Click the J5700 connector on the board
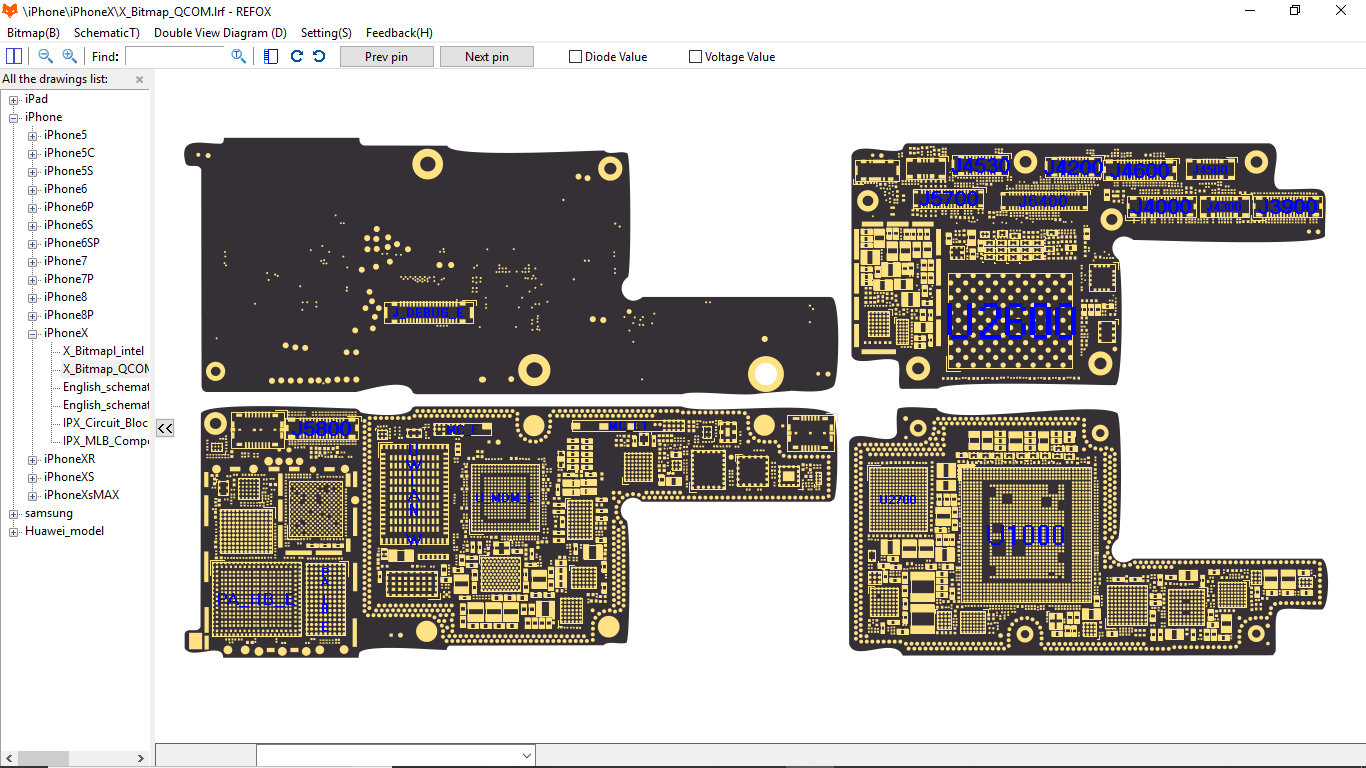This screenshot has height=768, width=1366. pyautogui.click(x=949, y=199)
